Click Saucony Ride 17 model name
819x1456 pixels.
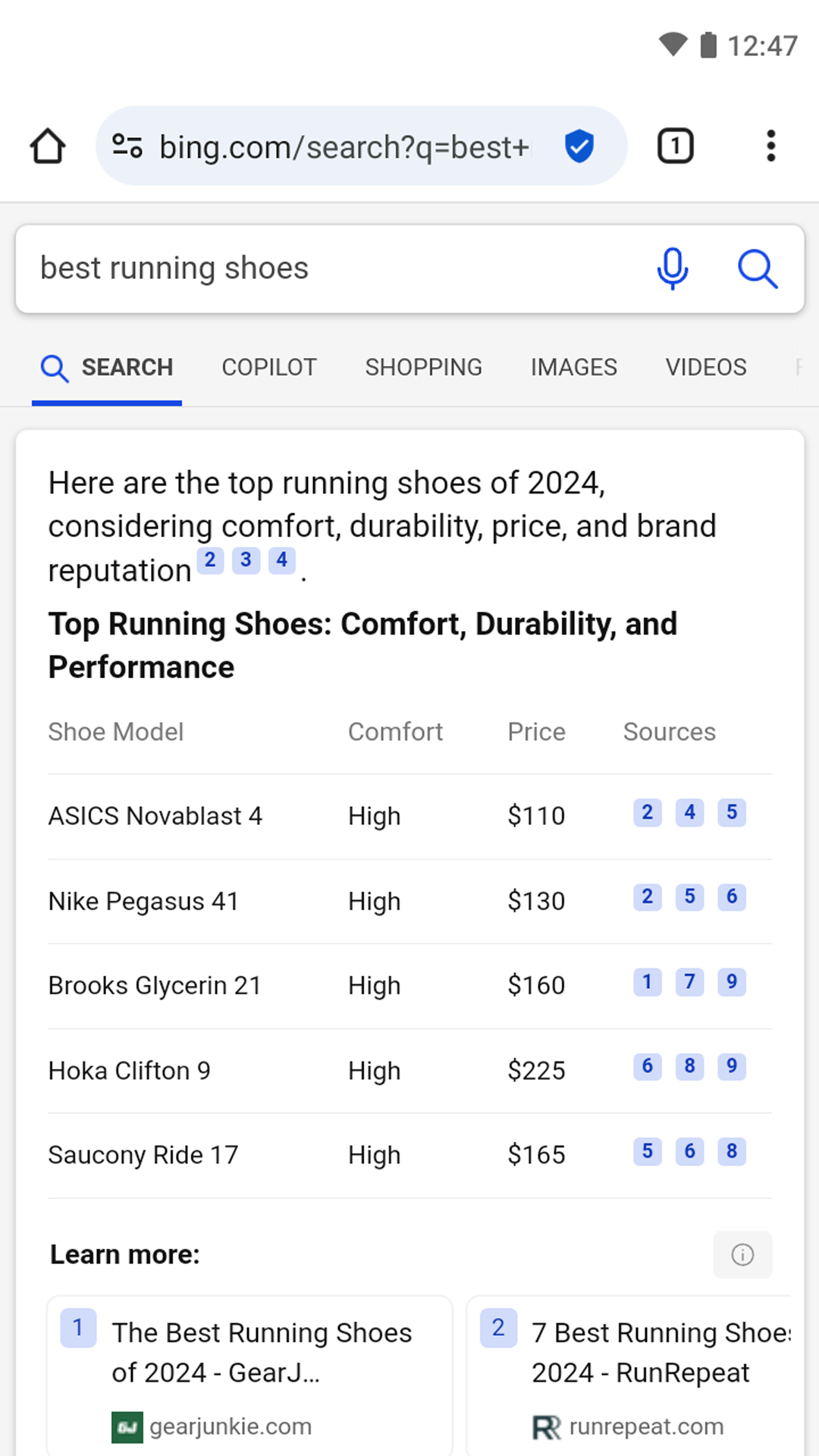tap(143, 1155)
